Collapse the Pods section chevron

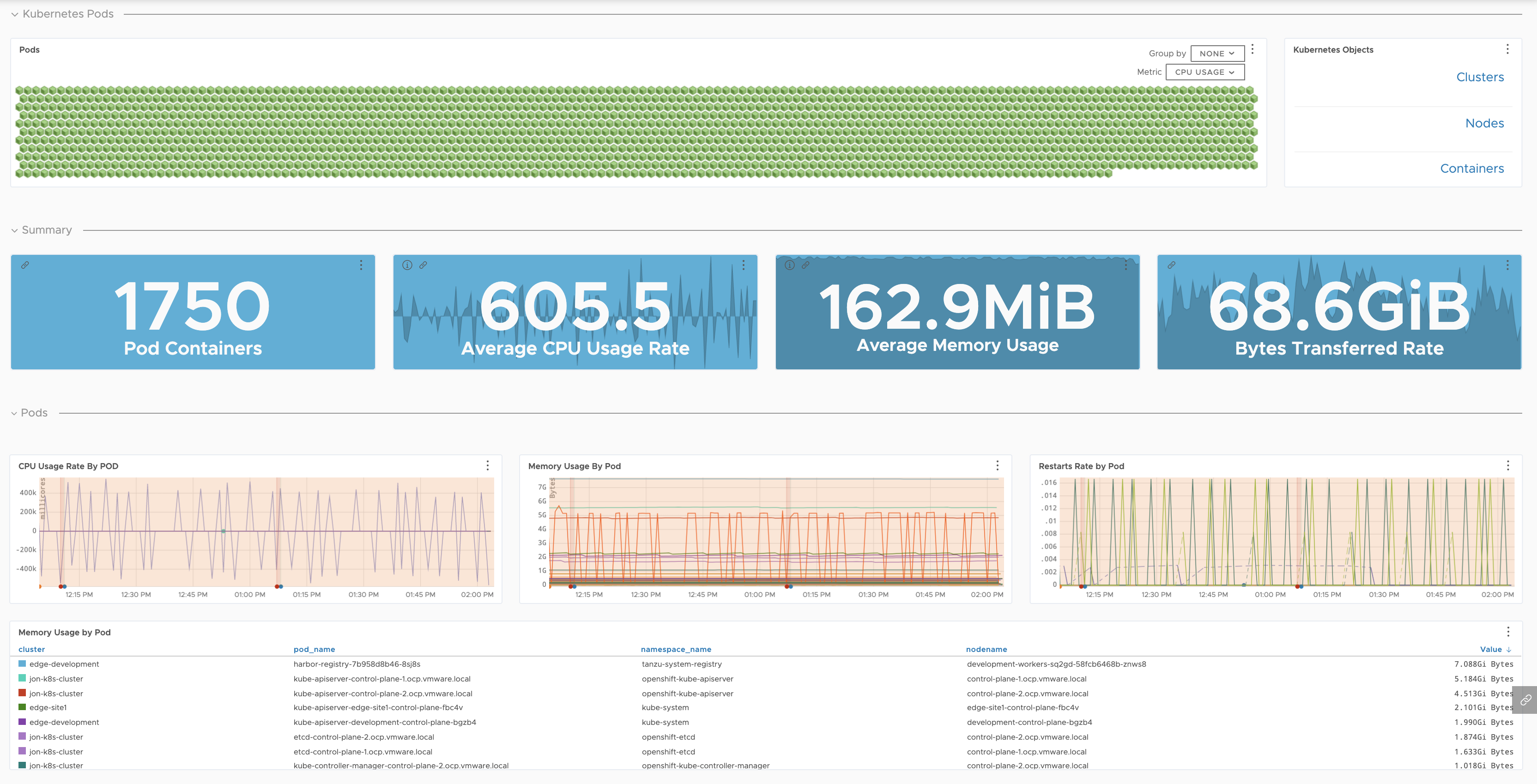[14, 413]
